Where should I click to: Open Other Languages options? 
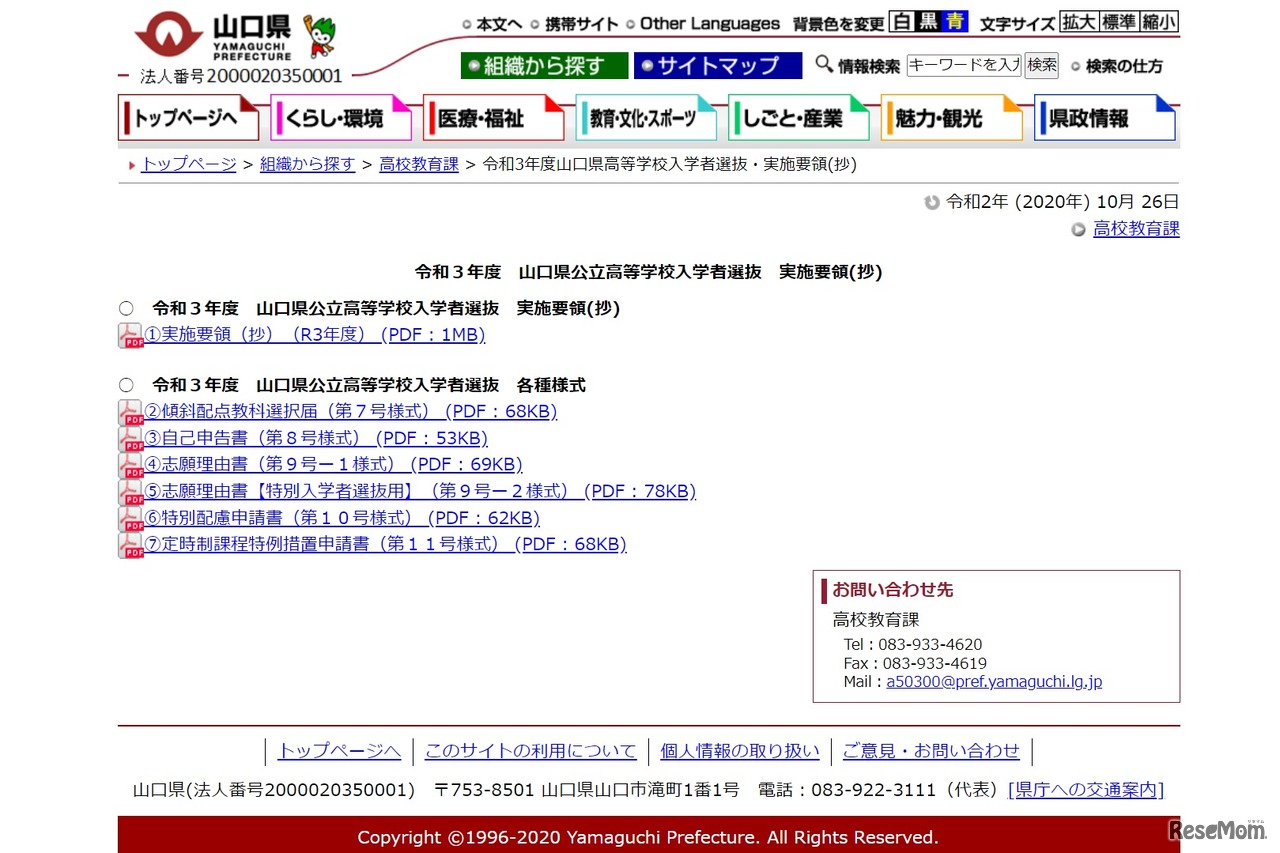[709, 23]
